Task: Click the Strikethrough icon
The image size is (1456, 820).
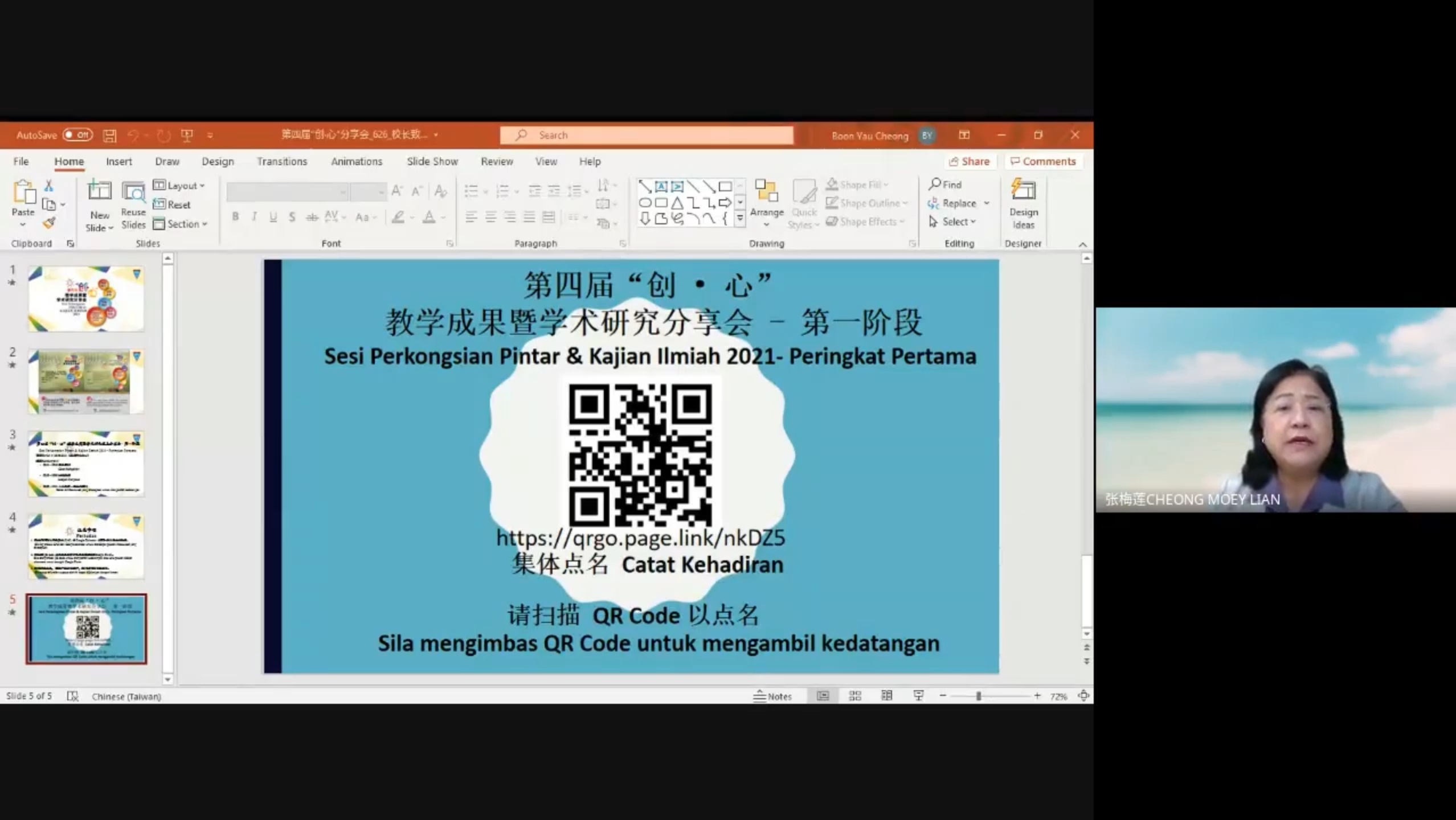Action: coord(312,217)
